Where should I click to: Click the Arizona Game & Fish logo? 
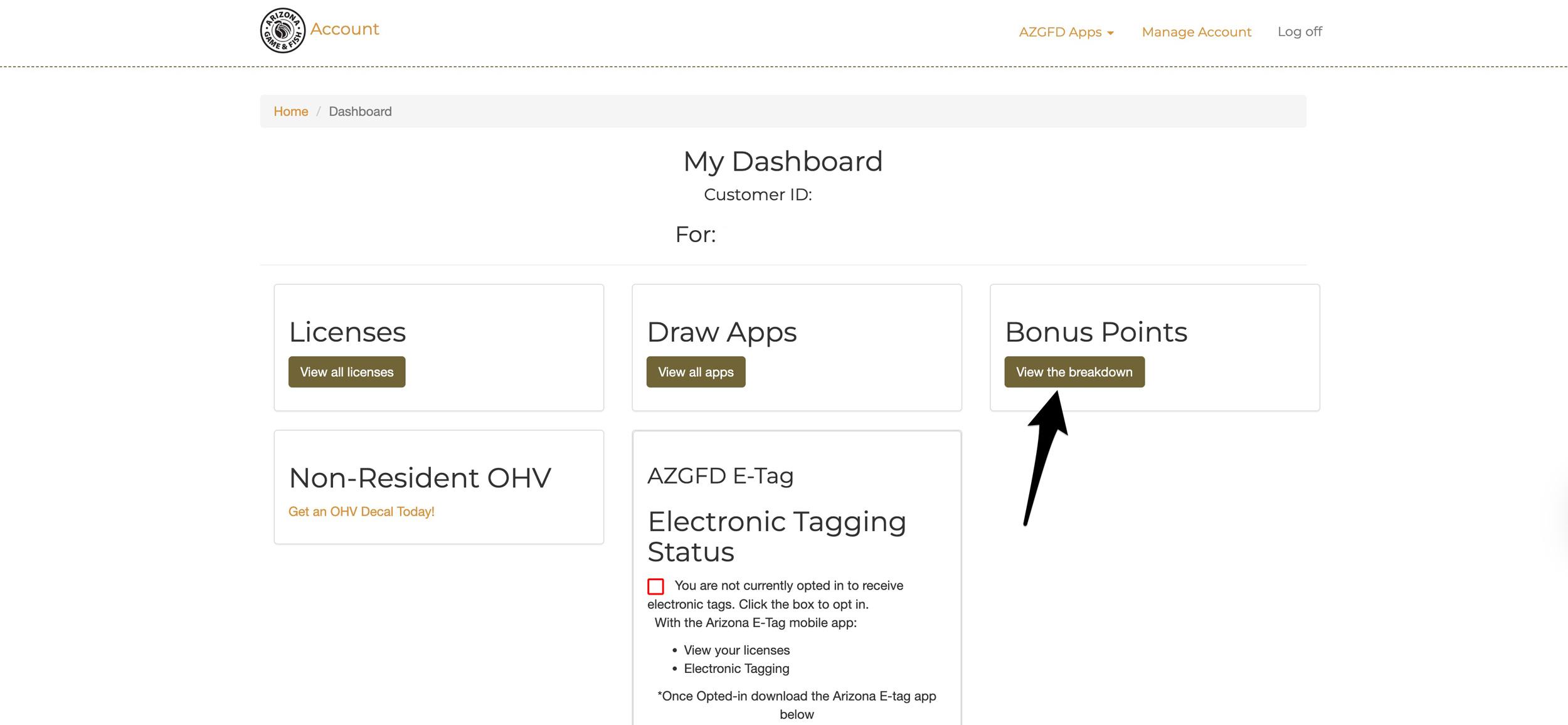point(281,29)
